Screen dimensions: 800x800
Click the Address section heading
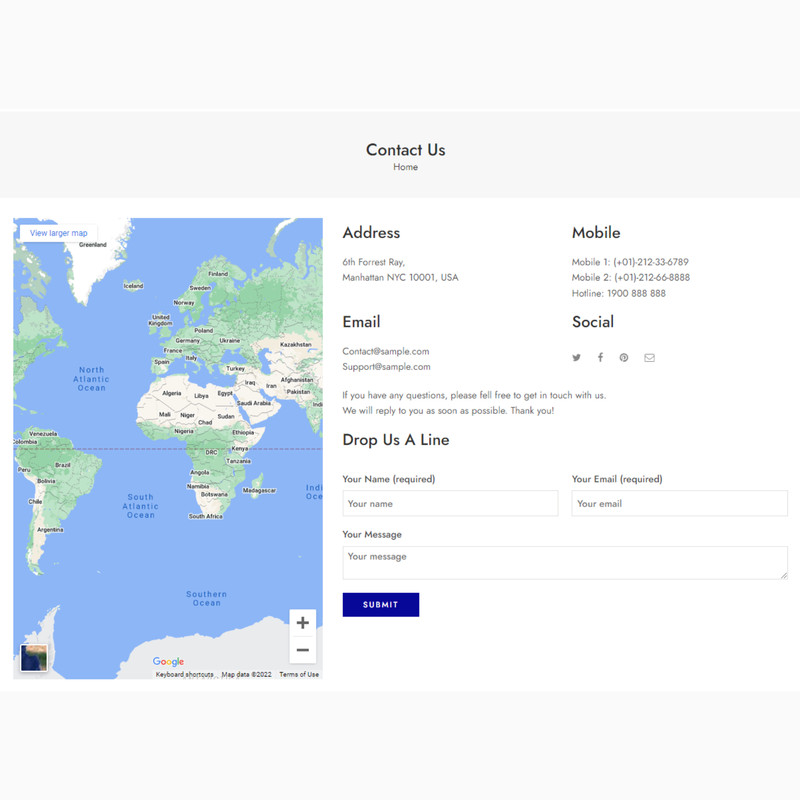click(x=371, y=233)
